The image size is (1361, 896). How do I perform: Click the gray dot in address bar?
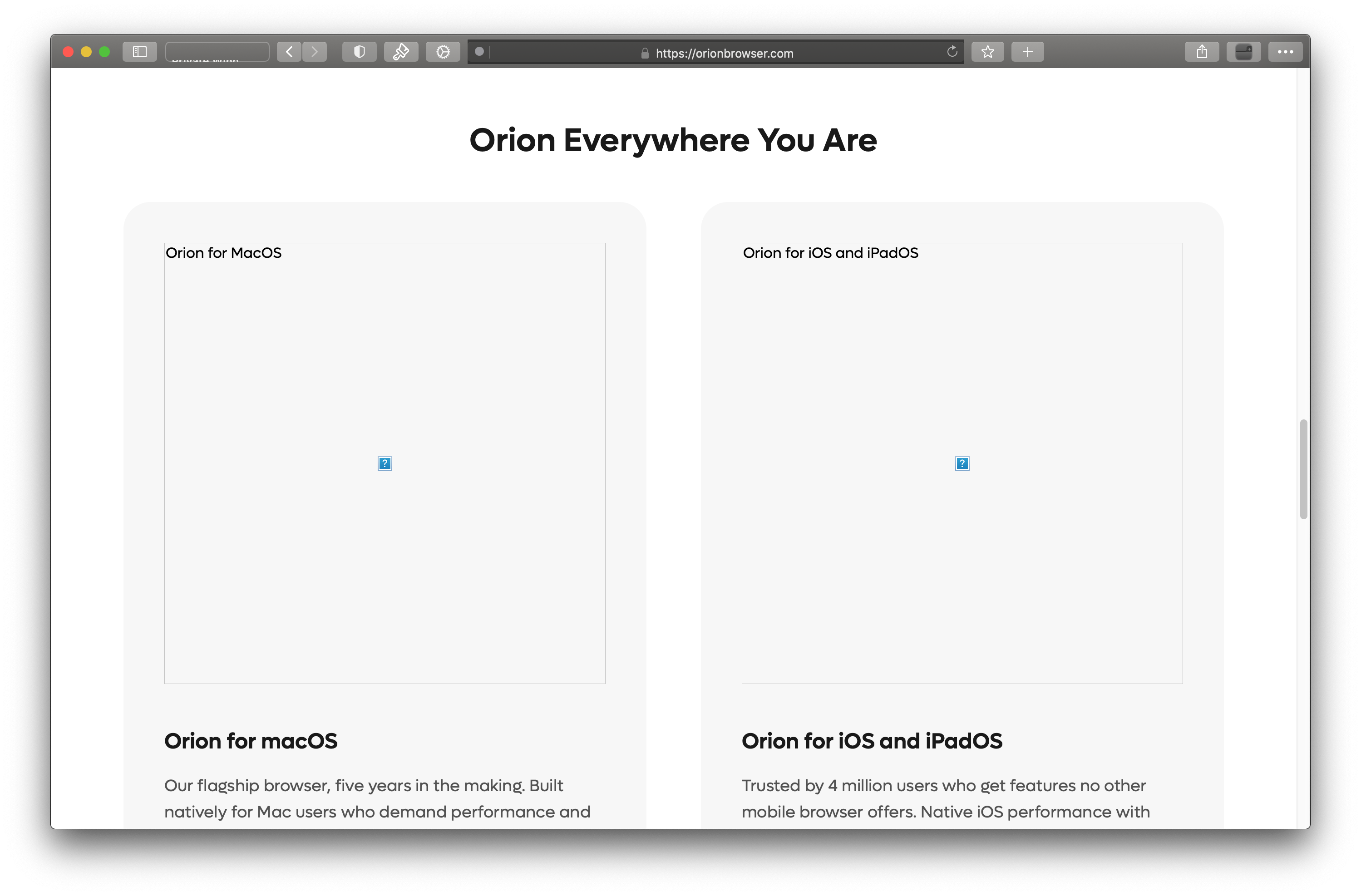point(479,52)
